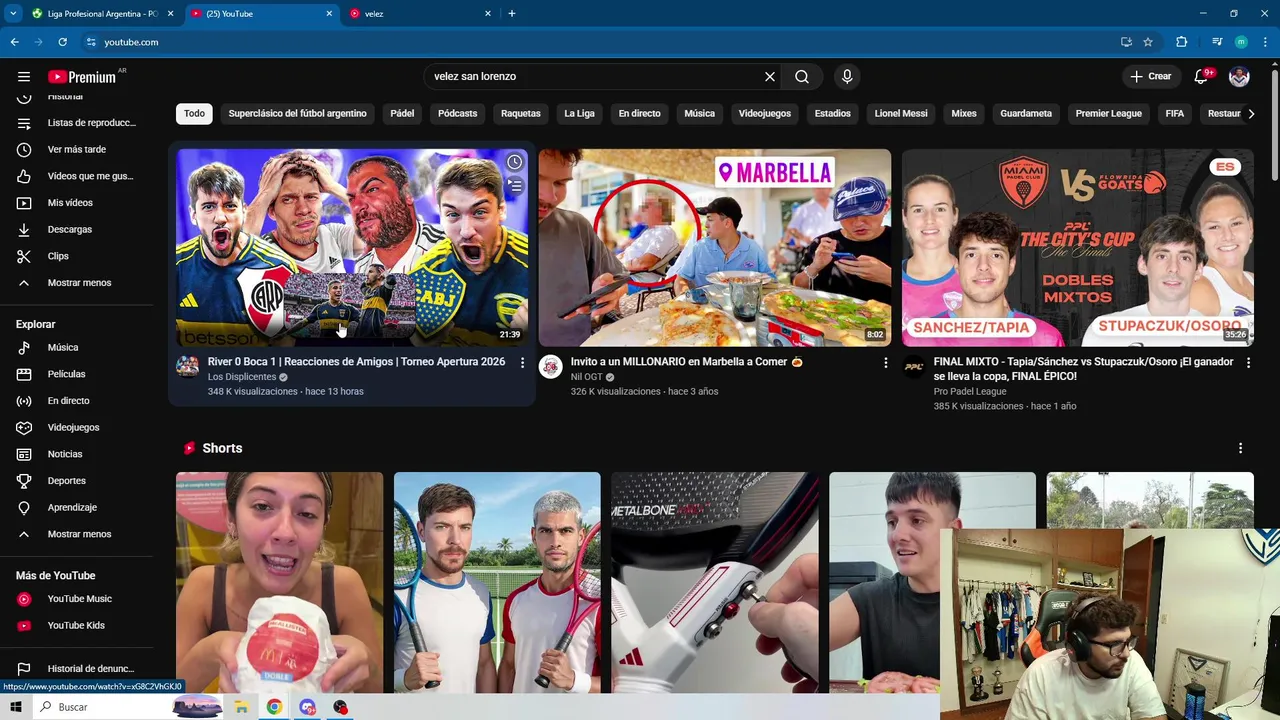Select the Videojuegos filter chip

point(764,114)
